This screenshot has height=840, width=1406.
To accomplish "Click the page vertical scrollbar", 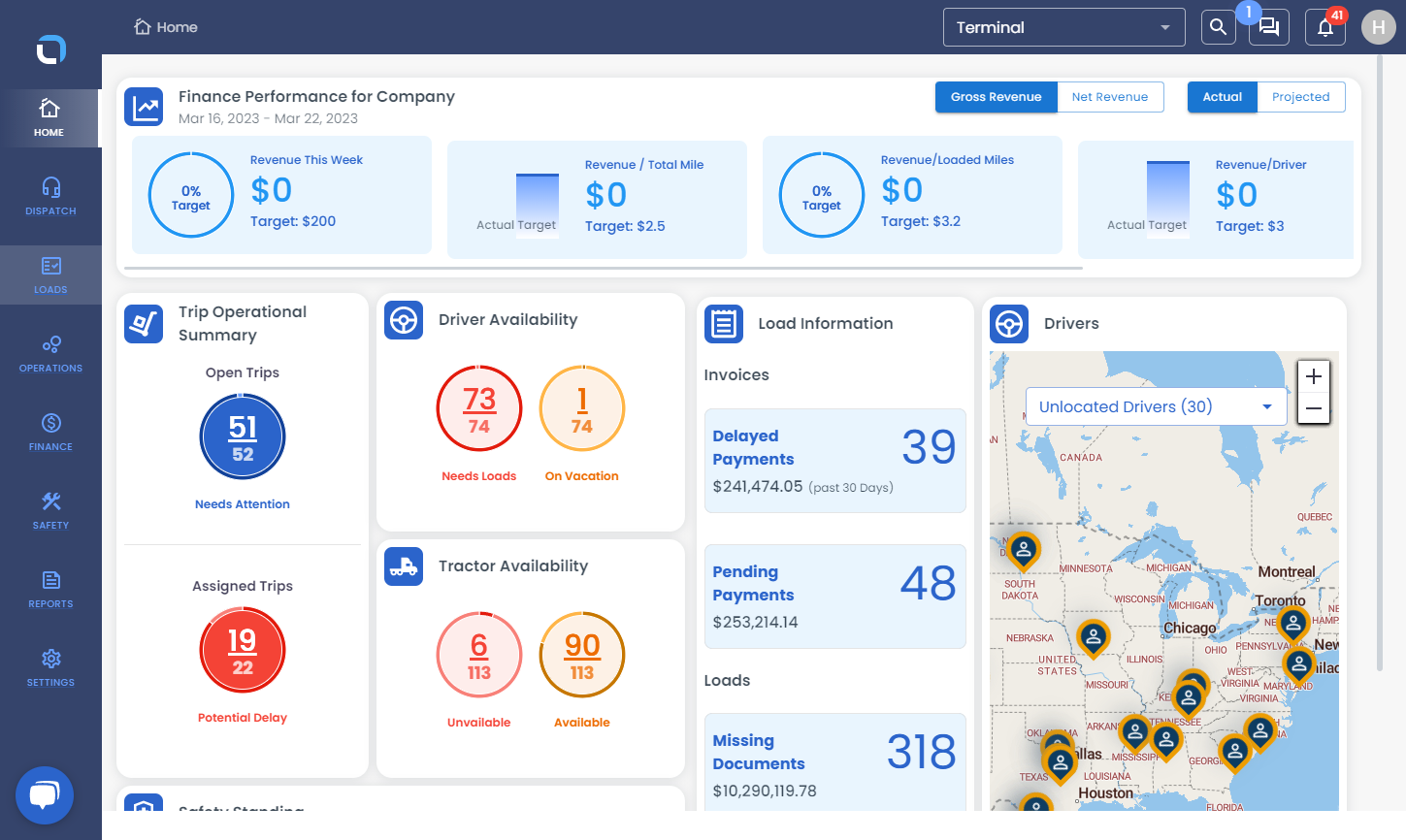I will 1380,363.
